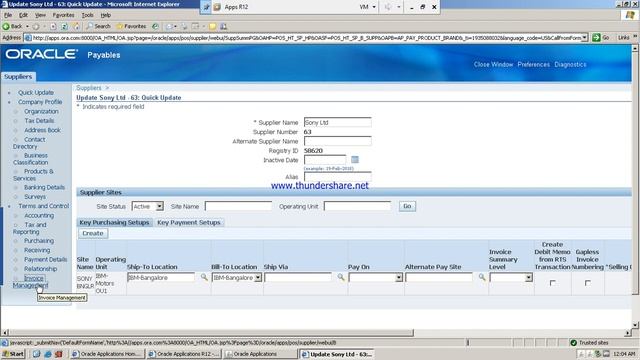The height and width of the screenshot is (360, 640).
Task: Open the Site Status dropdown
Action: pos(160,206)
